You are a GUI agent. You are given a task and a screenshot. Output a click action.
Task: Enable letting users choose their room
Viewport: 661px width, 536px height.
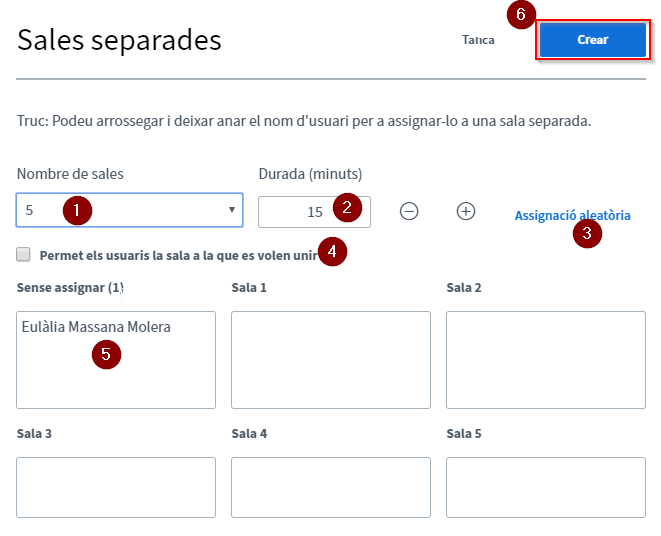(x=24, y=254)
